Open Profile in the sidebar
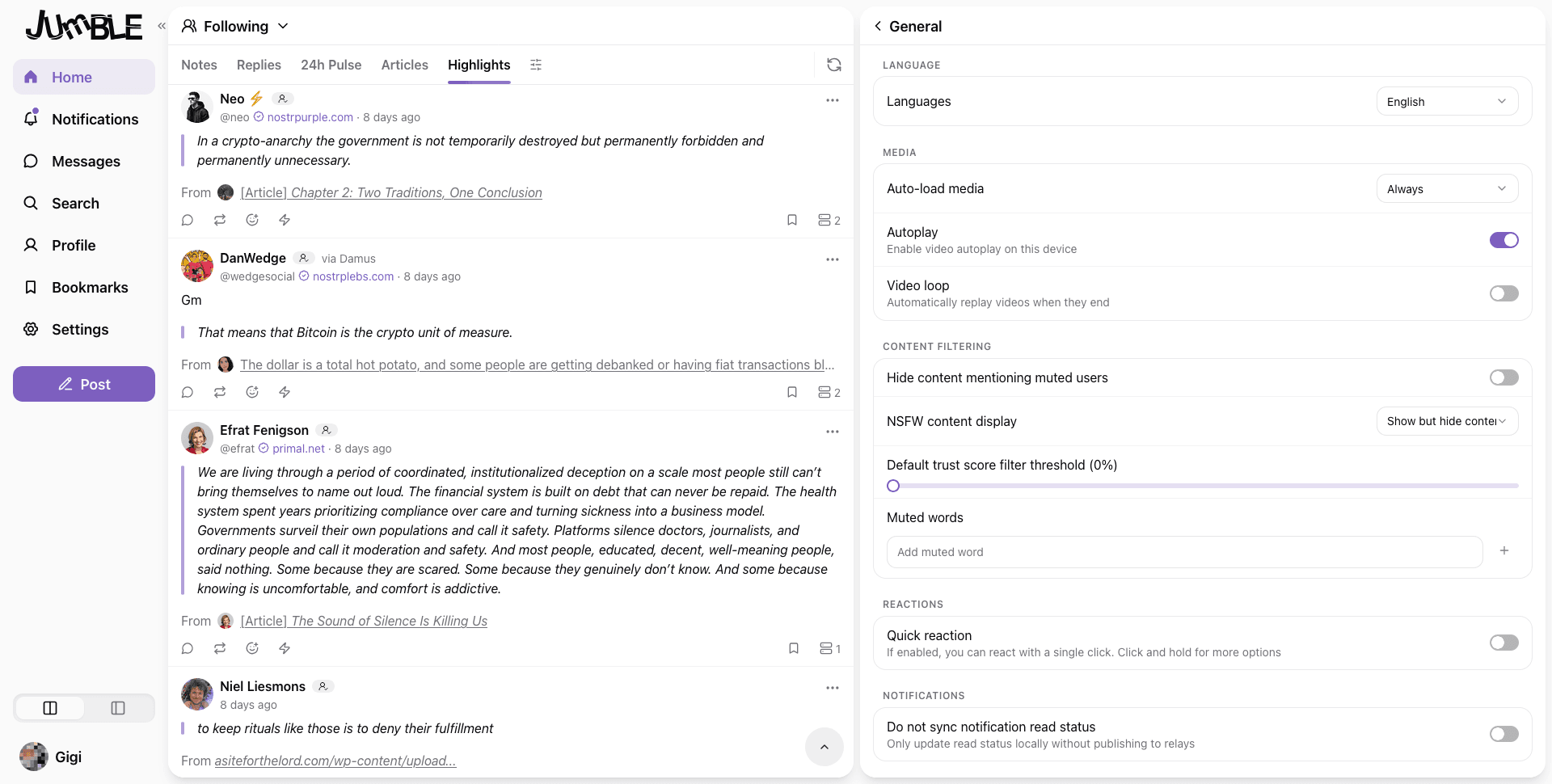Screen dimensions: 1552x784 point(84,245)
